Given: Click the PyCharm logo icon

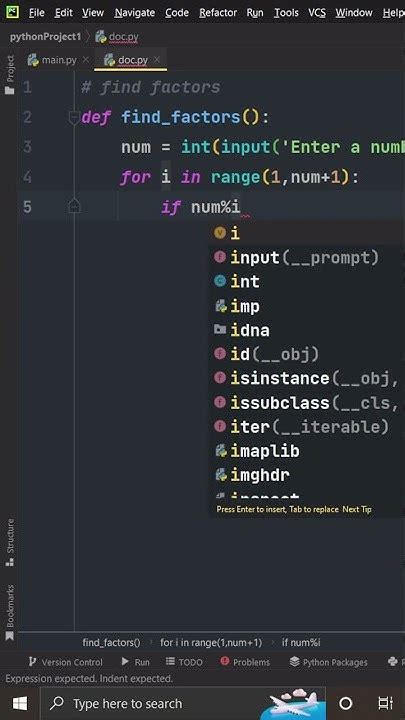Looking at the screenshot, I should point(12,12).
